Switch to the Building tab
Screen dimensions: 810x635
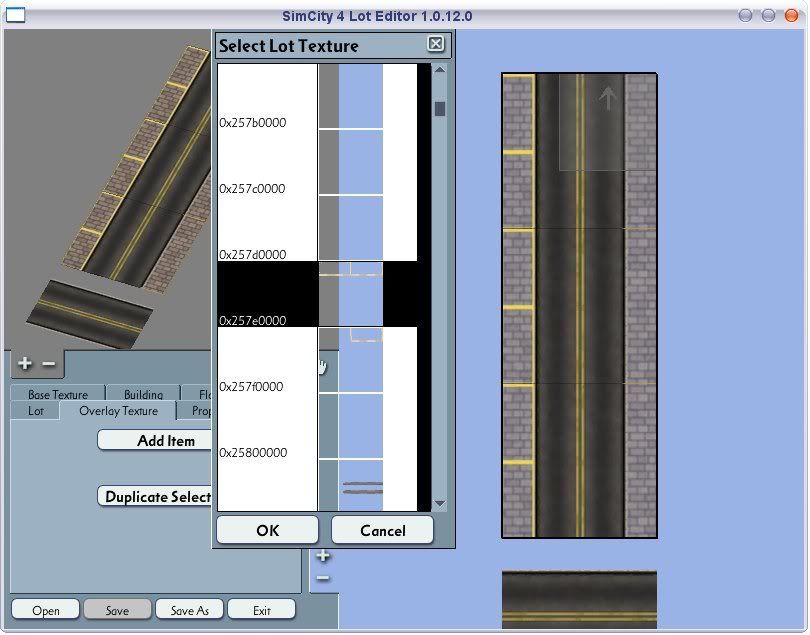143,394
